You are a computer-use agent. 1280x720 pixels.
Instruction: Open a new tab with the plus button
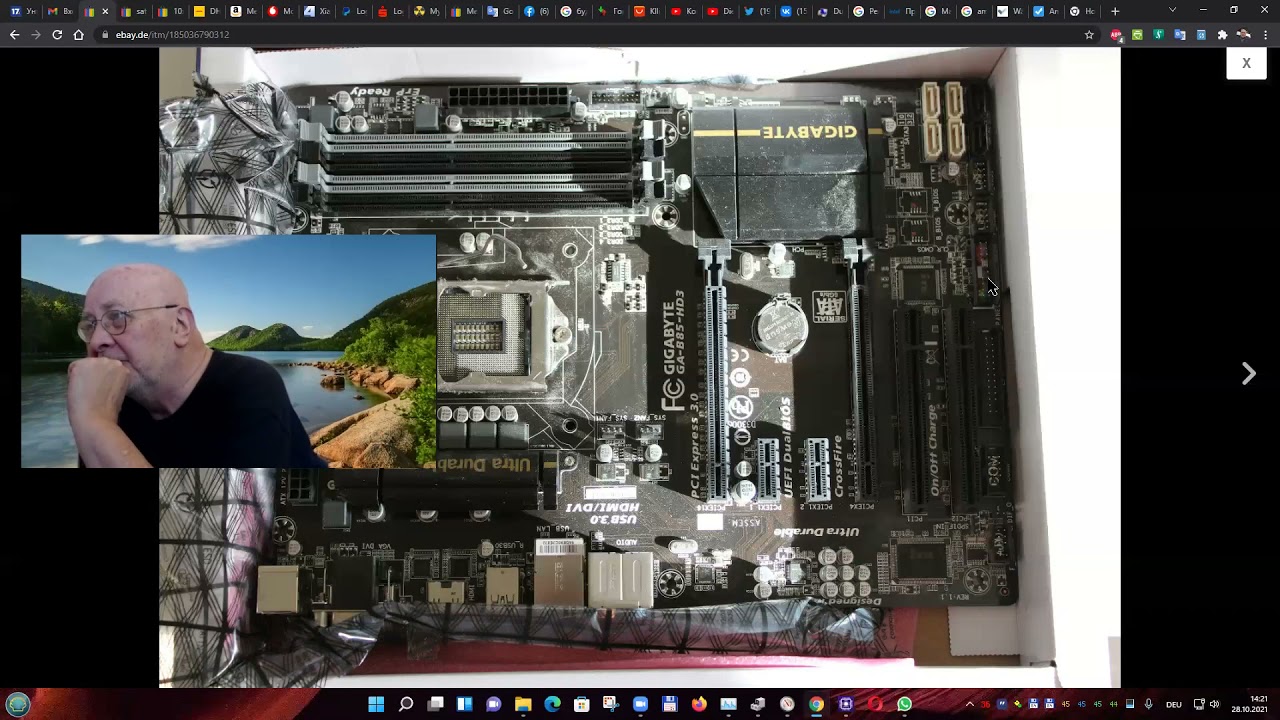click(x=1115, y=11)
